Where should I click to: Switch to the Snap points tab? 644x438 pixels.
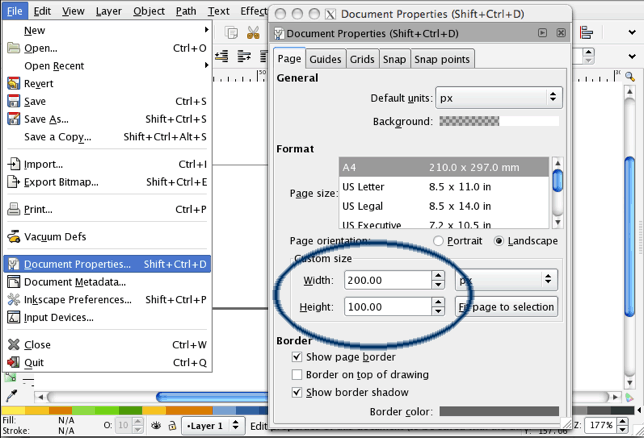click(x=442, y=59)
